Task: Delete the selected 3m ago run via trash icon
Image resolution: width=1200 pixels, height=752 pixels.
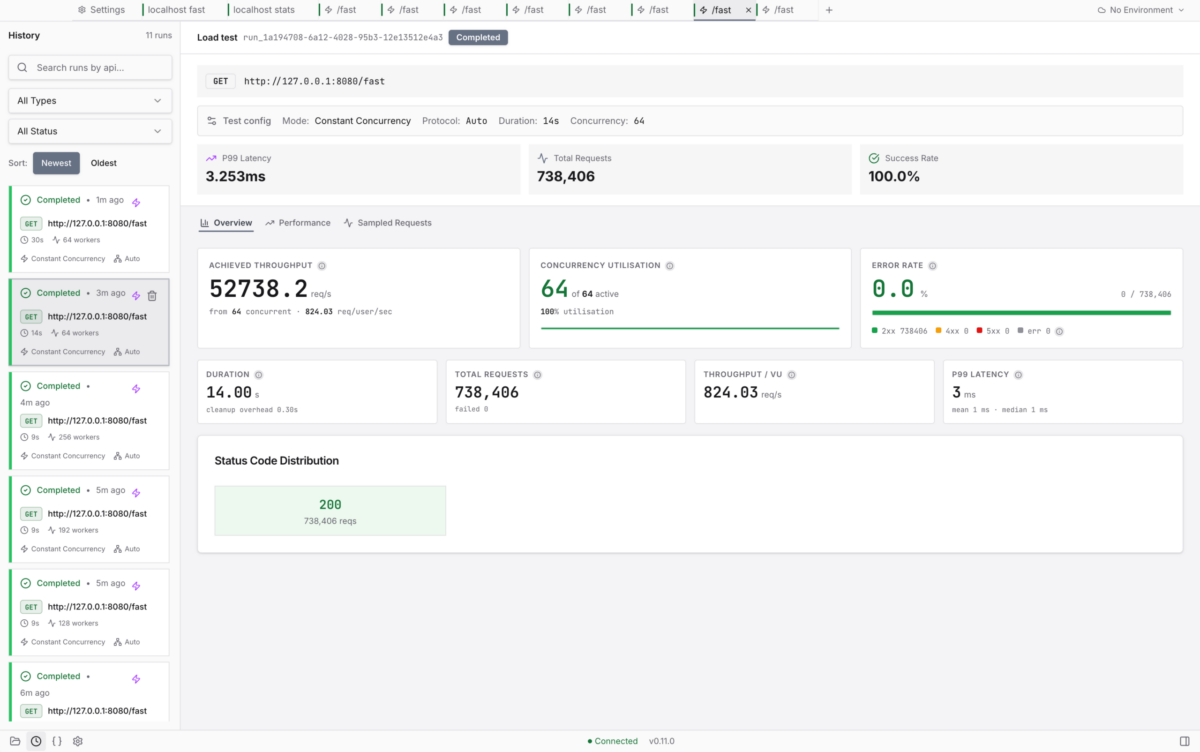Action: coord(152,295)
